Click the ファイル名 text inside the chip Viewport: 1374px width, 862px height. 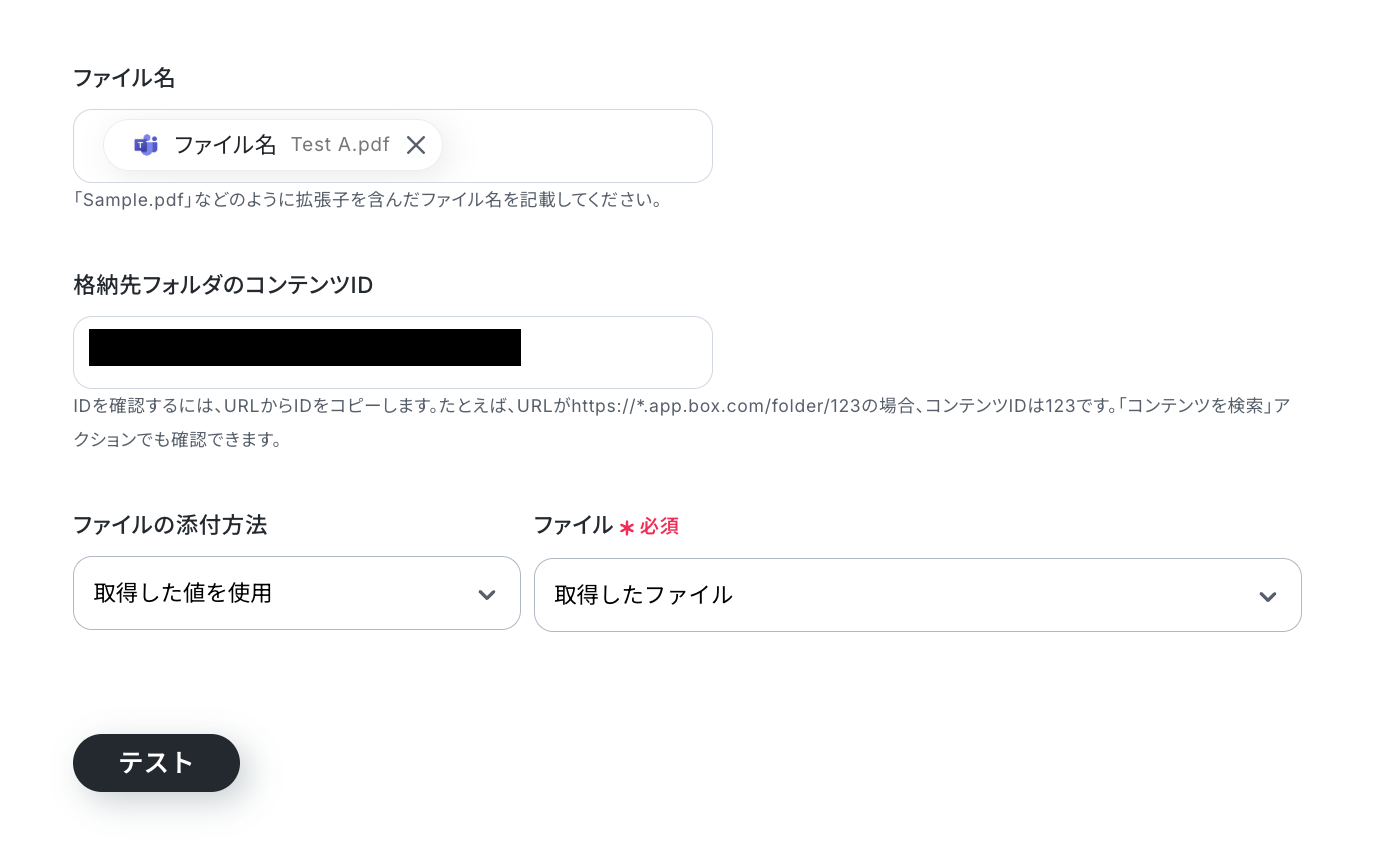pos(225,145)
